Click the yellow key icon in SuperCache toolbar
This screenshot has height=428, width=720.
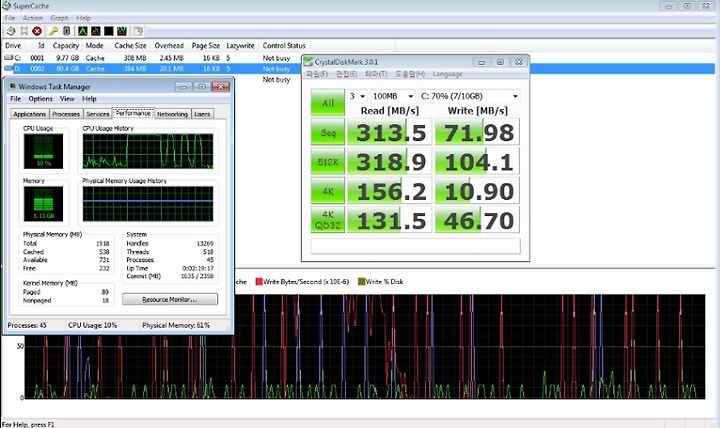[x=53, y=31]
